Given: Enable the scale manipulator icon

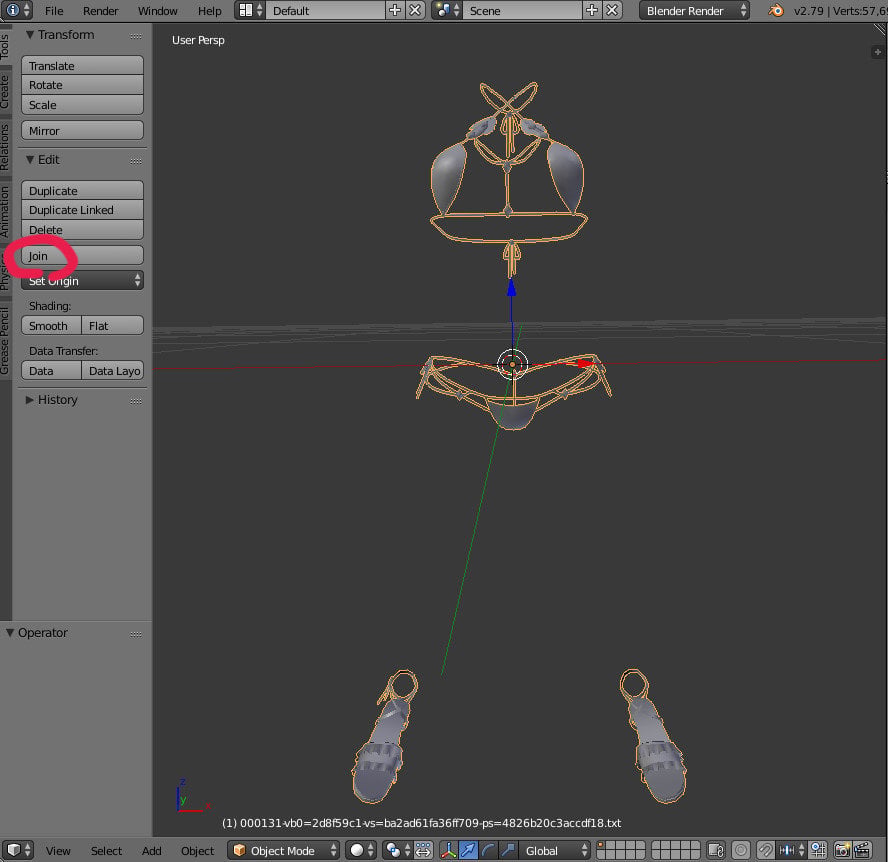Looking at the screenshot, I should [508, 850].
